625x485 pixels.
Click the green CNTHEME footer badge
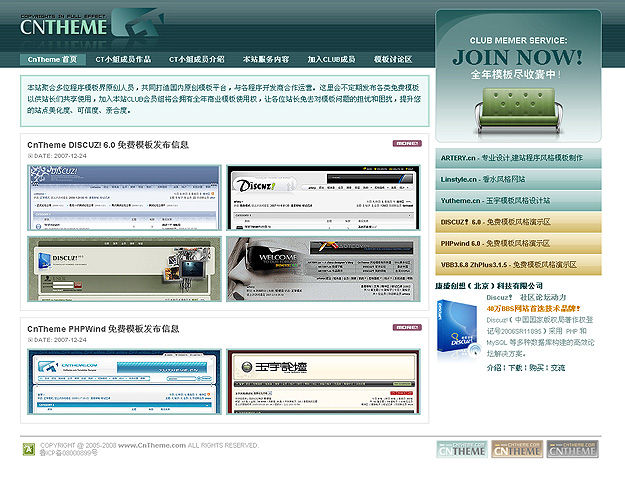click(x=462, y=450)
